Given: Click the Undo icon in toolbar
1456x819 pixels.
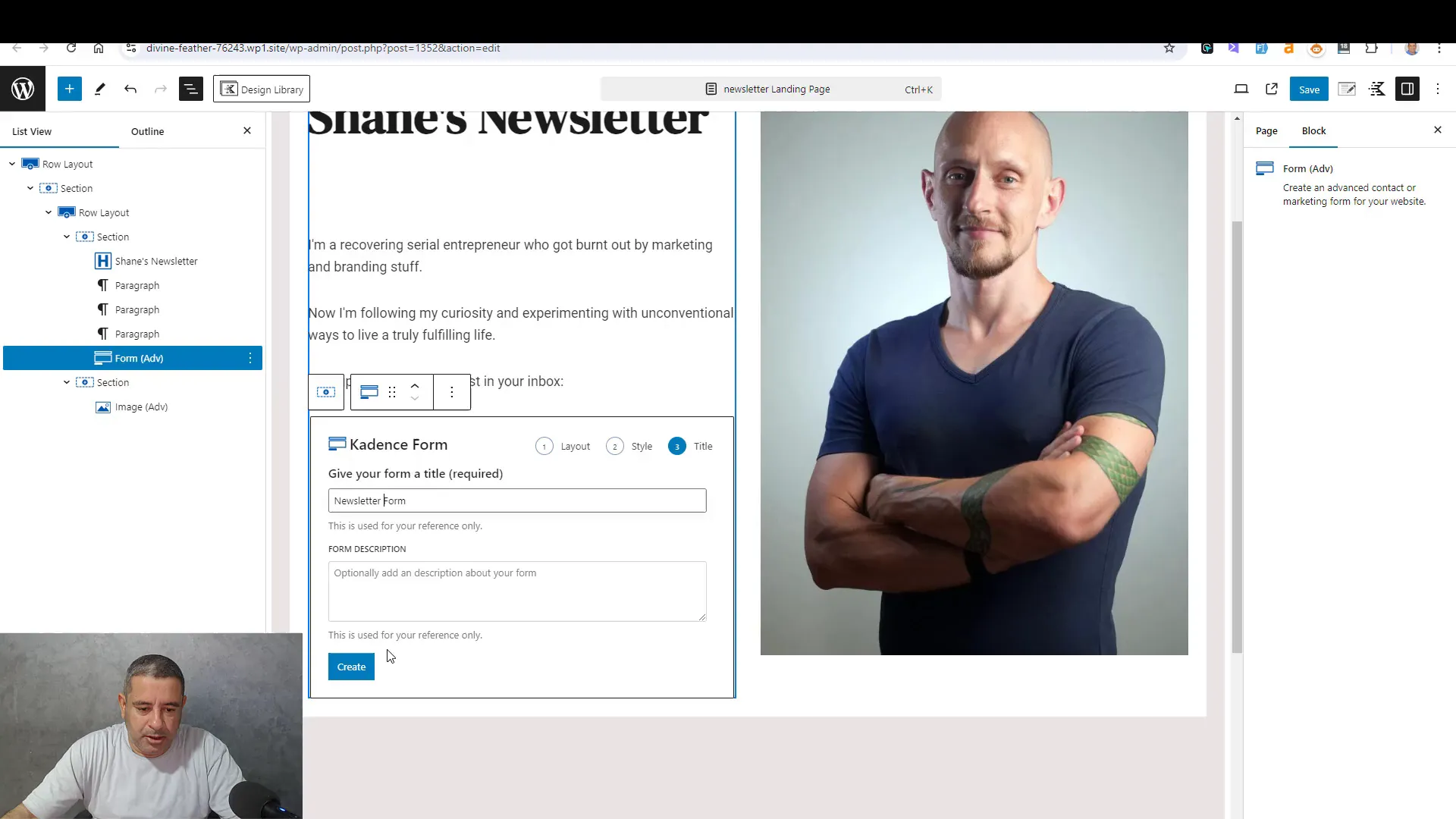Looking at the screenshot, I should 130,89.
